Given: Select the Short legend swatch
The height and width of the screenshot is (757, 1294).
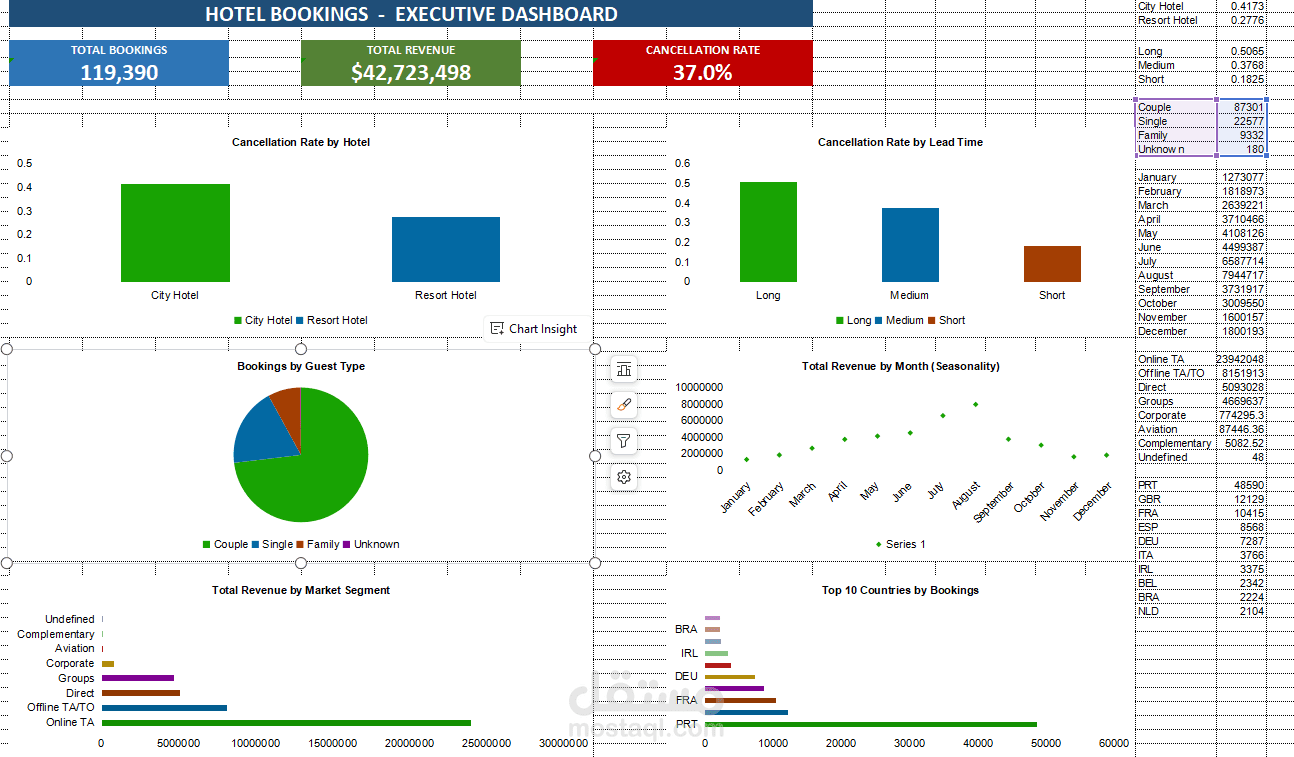Looking at the screenshot, I should coord(932,321).
